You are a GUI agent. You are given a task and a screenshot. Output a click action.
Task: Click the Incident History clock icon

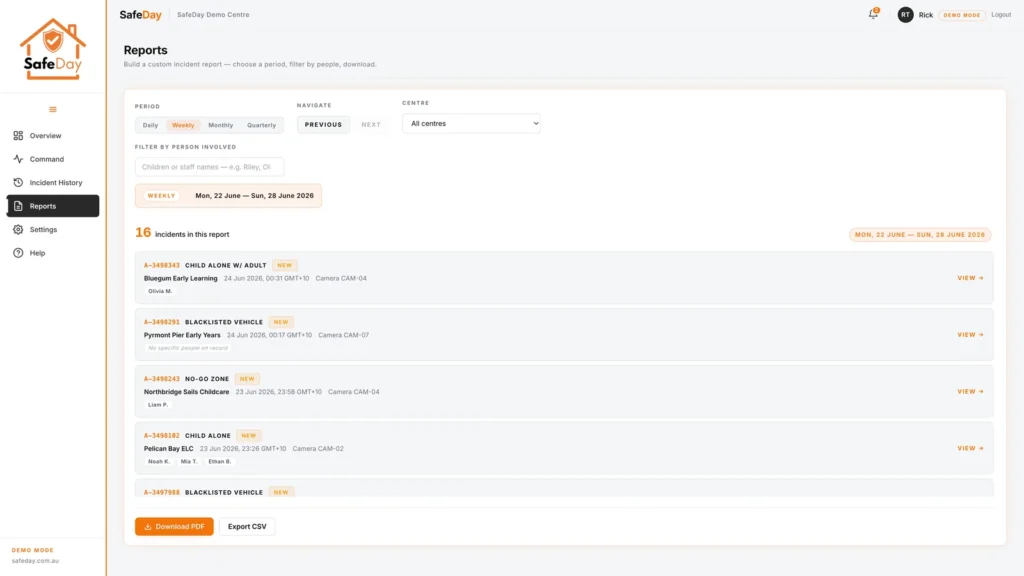[18, 183]
